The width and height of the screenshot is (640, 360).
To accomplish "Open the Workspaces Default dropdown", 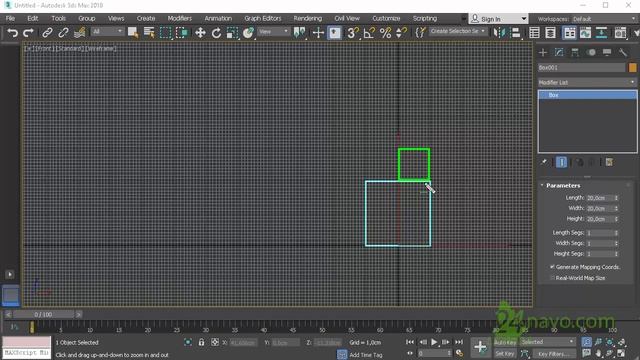I will pos(603,19).
